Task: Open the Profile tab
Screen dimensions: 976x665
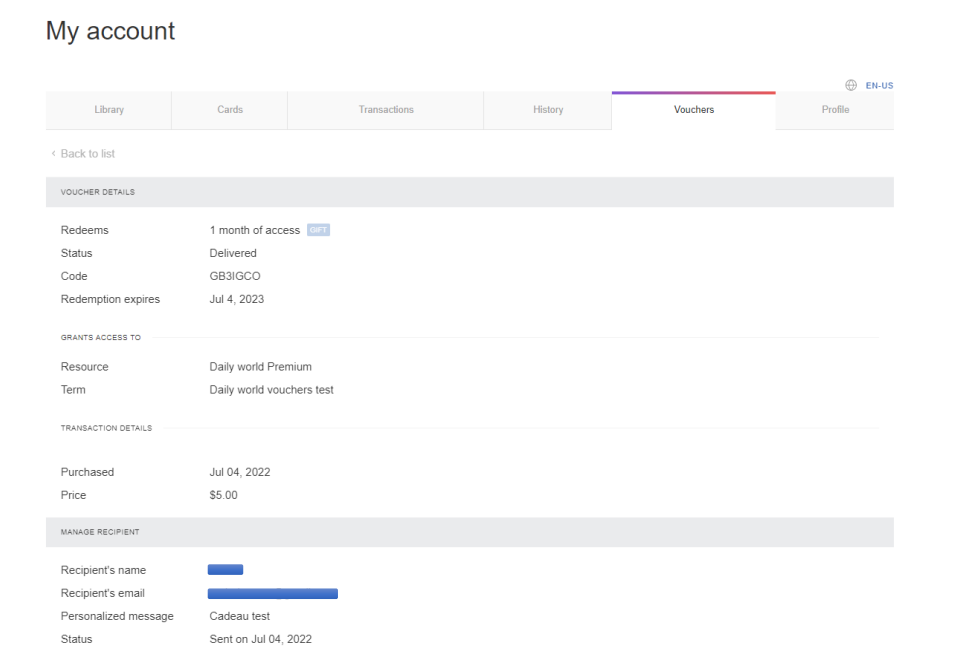Action: pos(835,110)
